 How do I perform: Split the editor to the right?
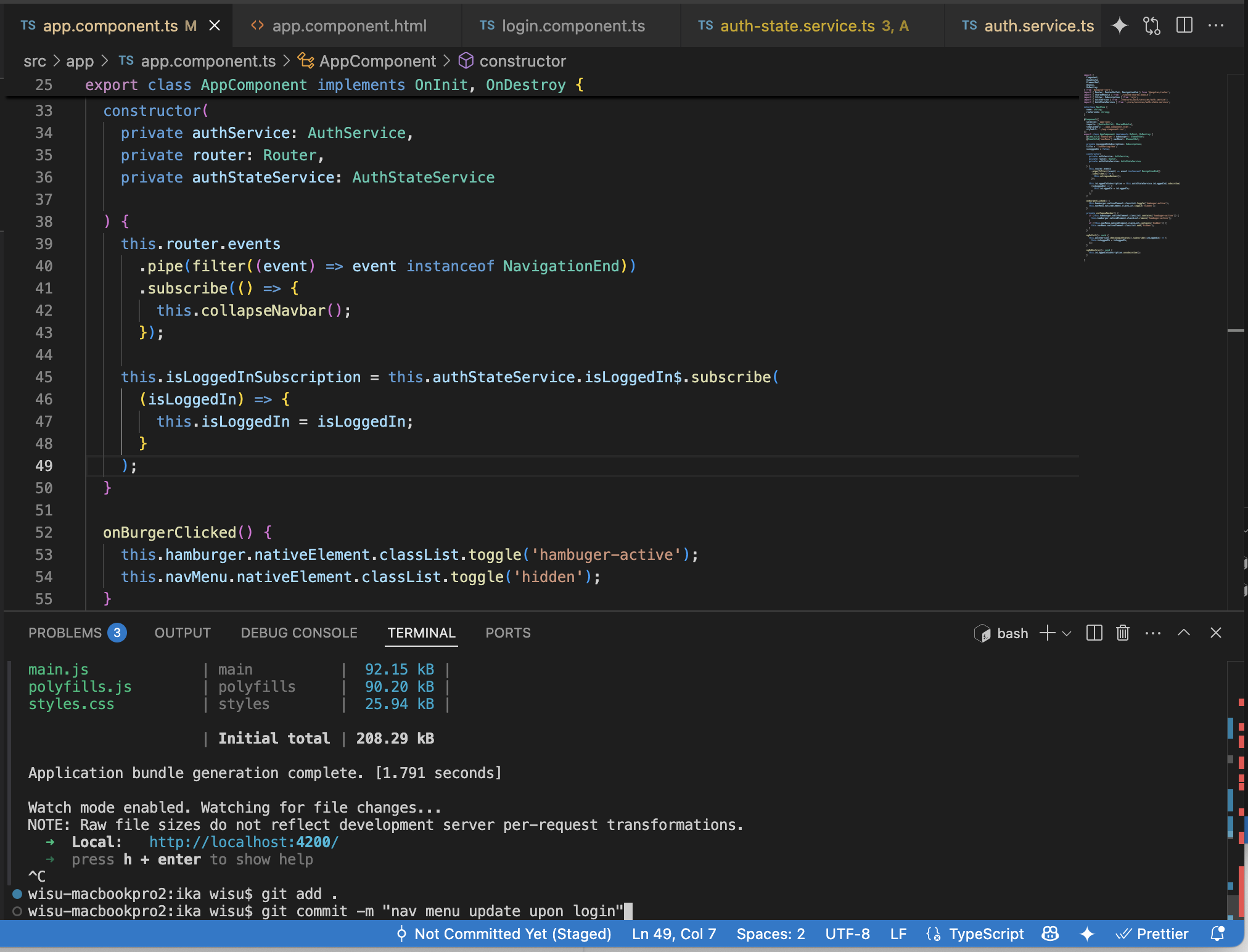click(x=1184, y=25)
